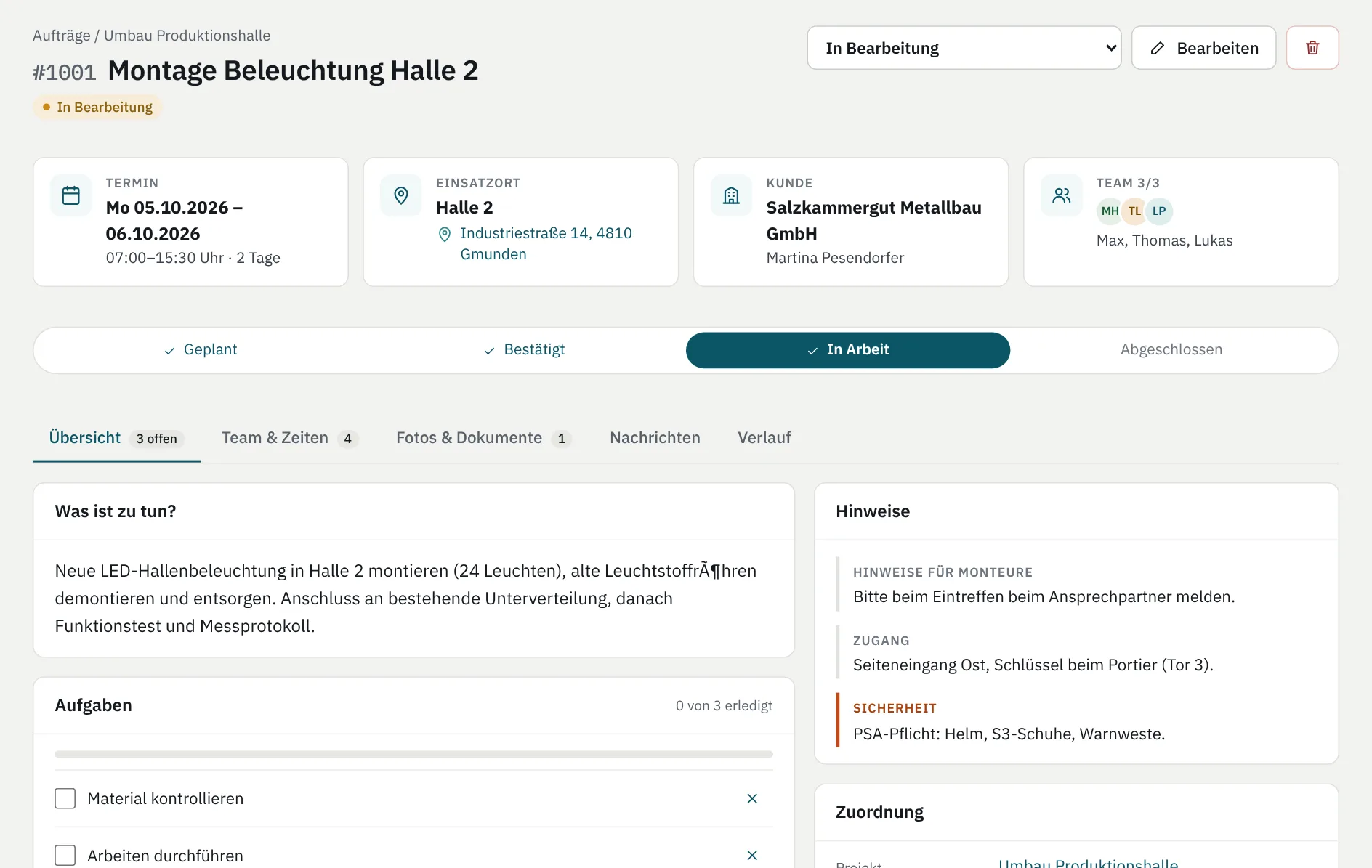The image size is (1372, 868).
Task: Click the small map pin beside Industriestraße address
Action: coord(445,235)
